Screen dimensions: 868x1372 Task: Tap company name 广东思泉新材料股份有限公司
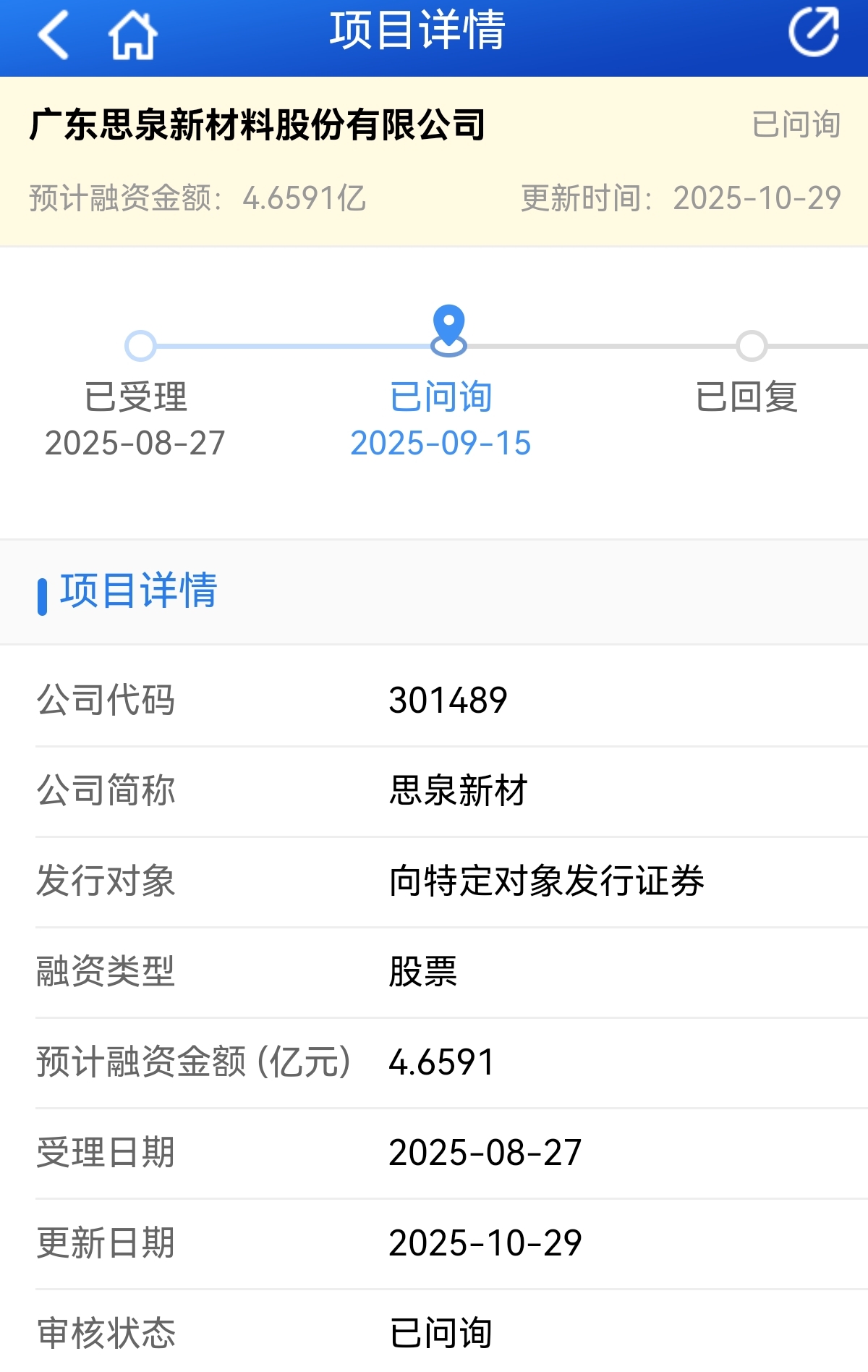pyautogui.click(x=258, y=124)
